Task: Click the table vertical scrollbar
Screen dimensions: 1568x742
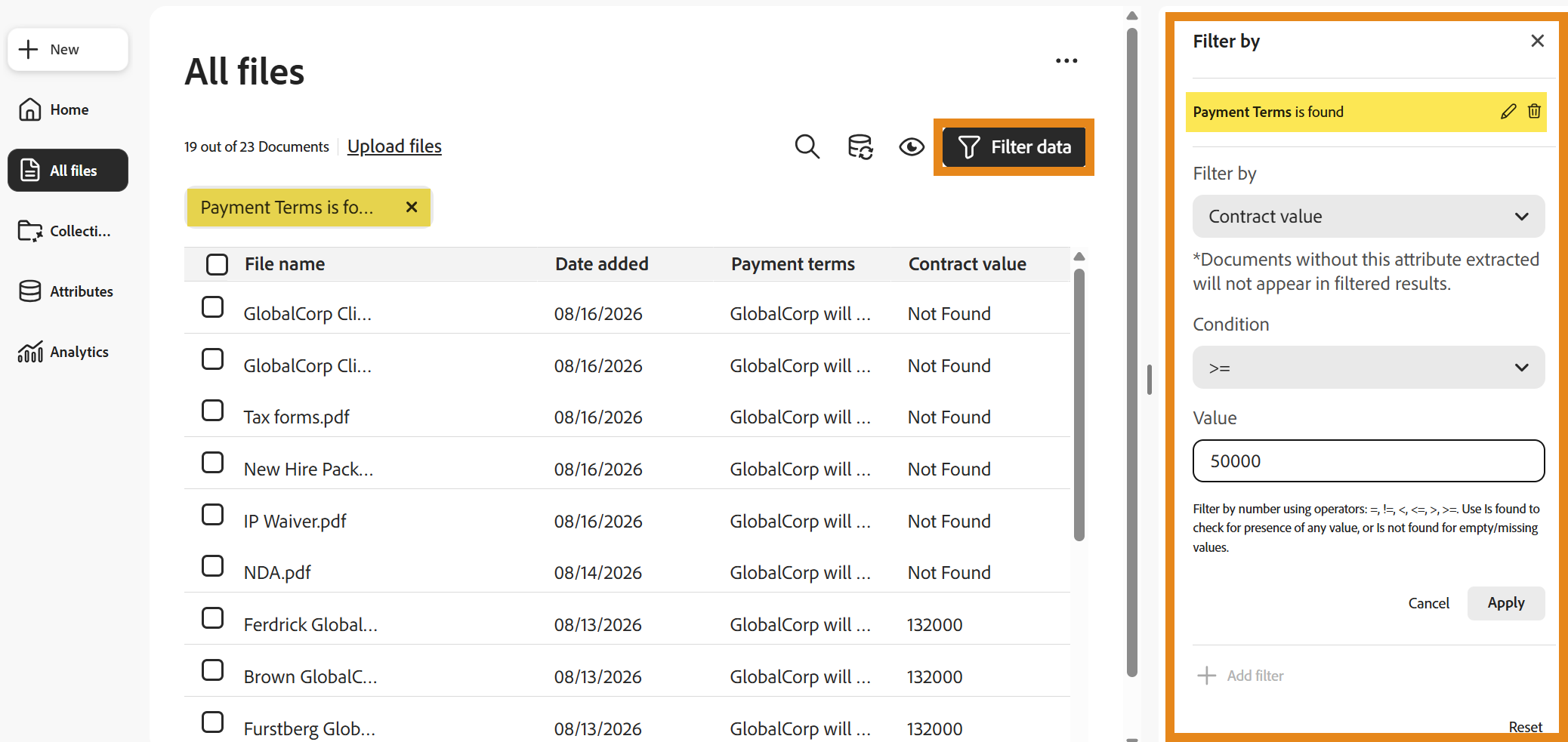Action: click(1079, 405)
